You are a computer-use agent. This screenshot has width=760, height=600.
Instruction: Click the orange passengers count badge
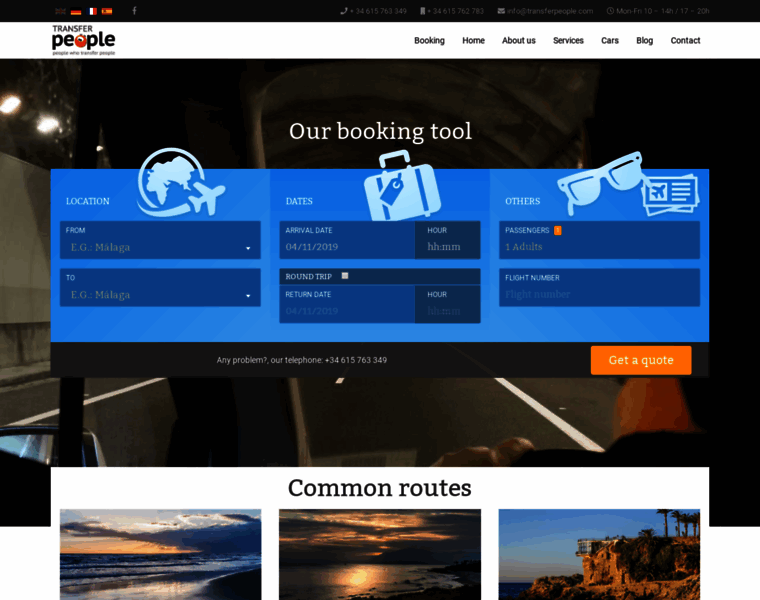click(558, 230)
